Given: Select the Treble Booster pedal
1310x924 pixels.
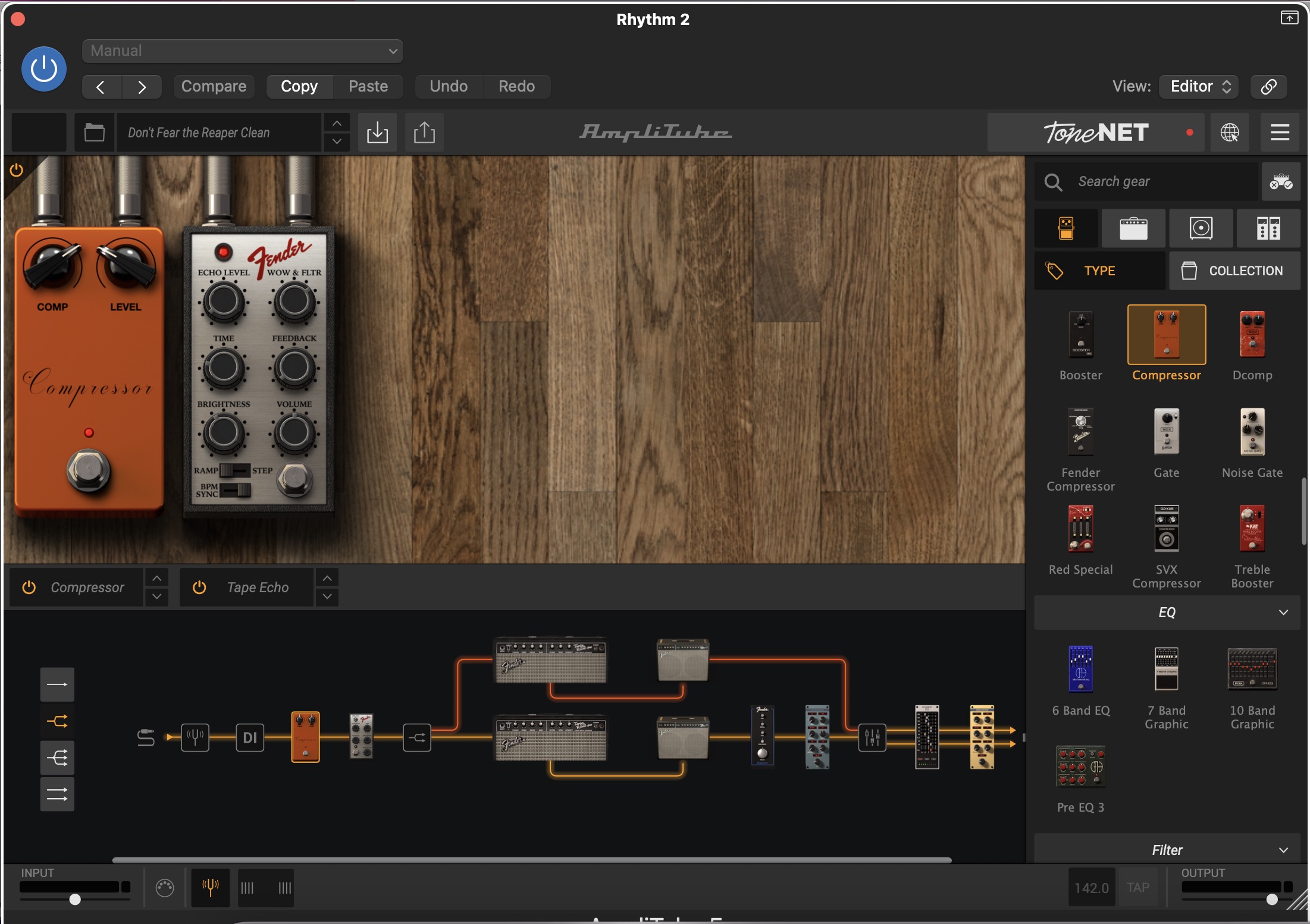Looking at the screenshot, I should click(x=1252, y=529).
